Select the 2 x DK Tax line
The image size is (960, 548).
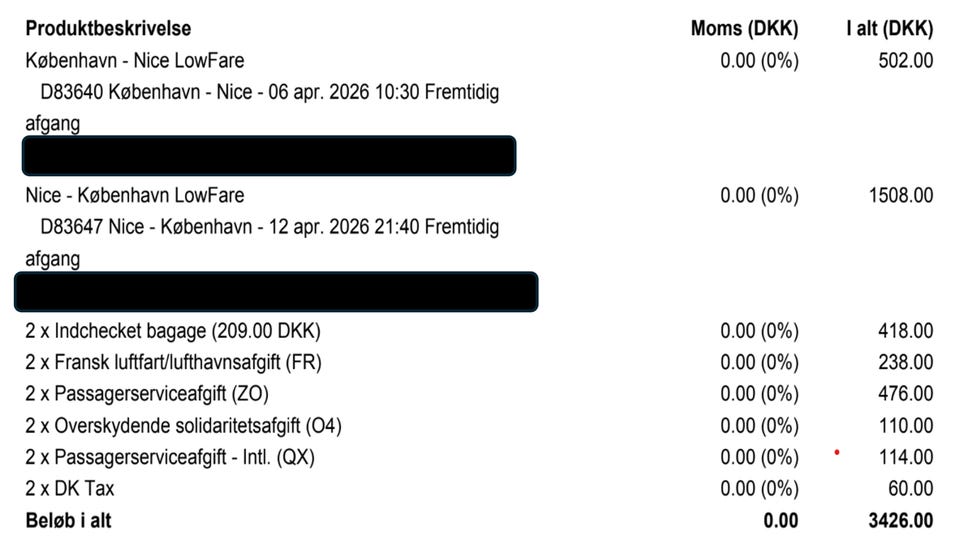[x=70, y=489]
